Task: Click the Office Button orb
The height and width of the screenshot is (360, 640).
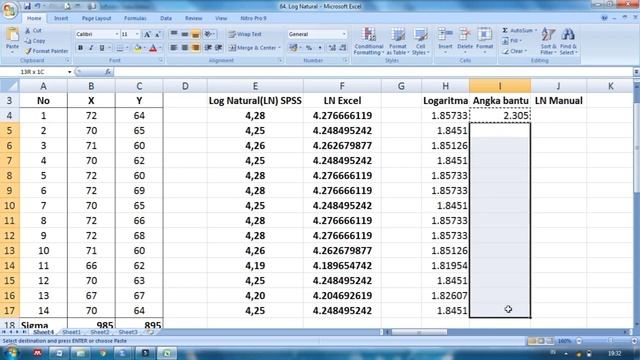Action: pos(9,10)
